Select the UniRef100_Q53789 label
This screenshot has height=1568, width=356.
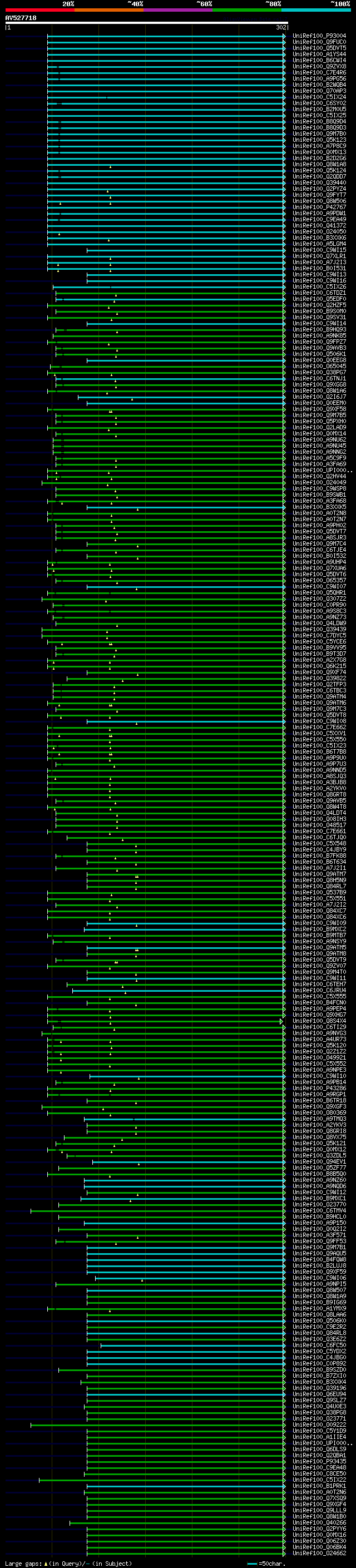319,892
